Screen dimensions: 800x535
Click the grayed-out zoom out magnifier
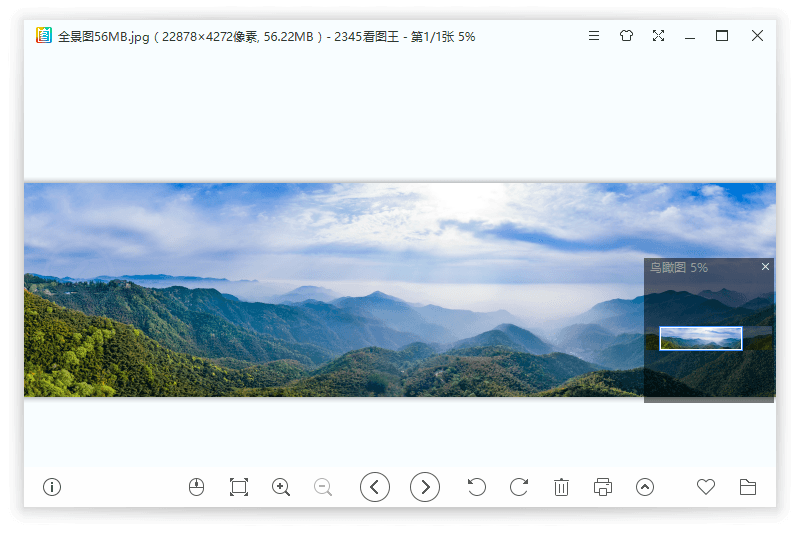click(x=323, y=487)
